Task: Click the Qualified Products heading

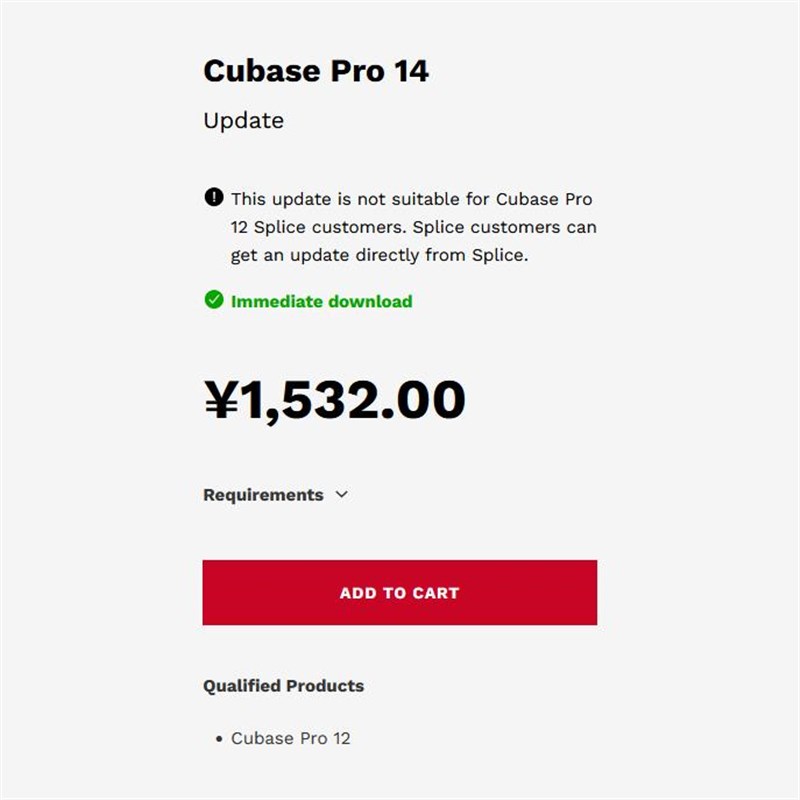Action: [x=283, y=686]
